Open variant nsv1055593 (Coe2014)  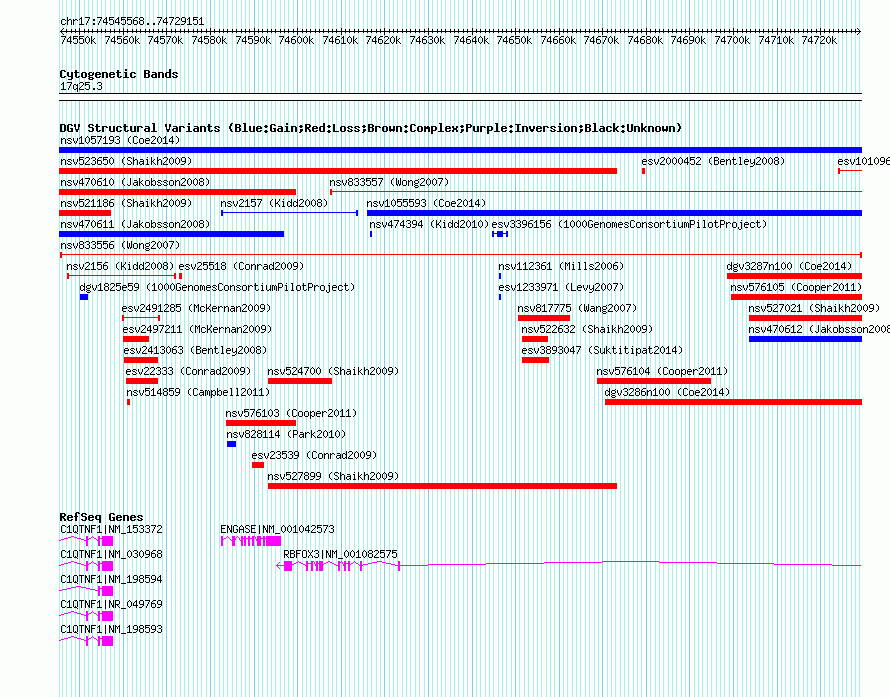point(426,203)
